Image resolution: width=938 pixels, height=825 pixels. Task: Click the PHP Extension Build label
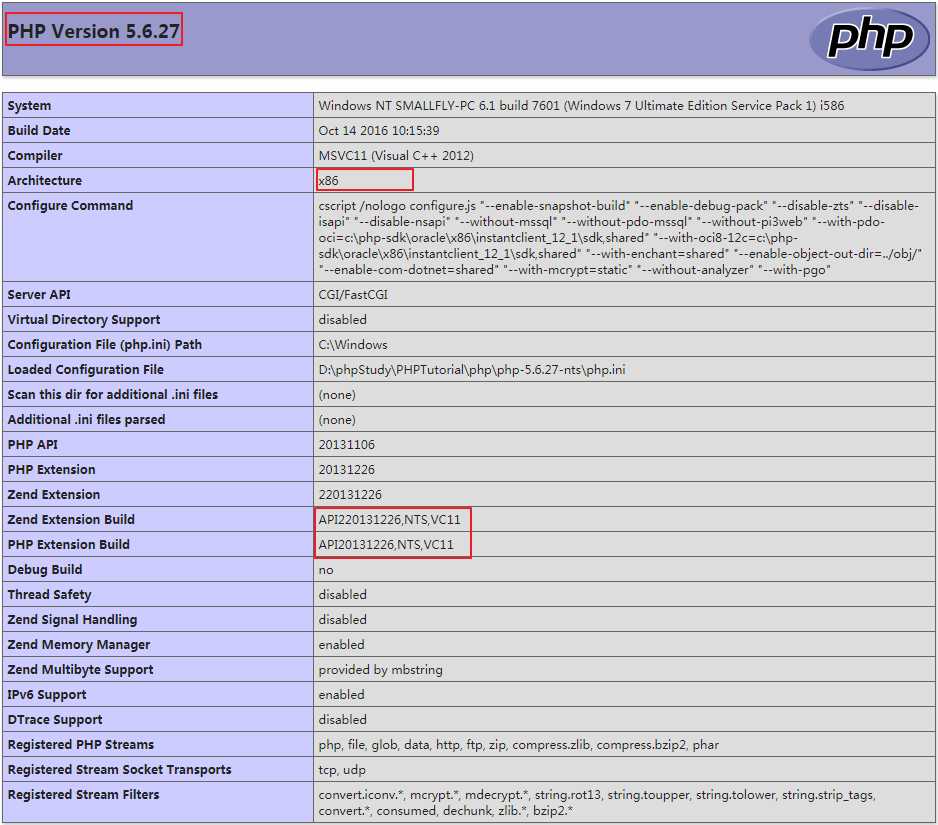(x=69, y=545)
